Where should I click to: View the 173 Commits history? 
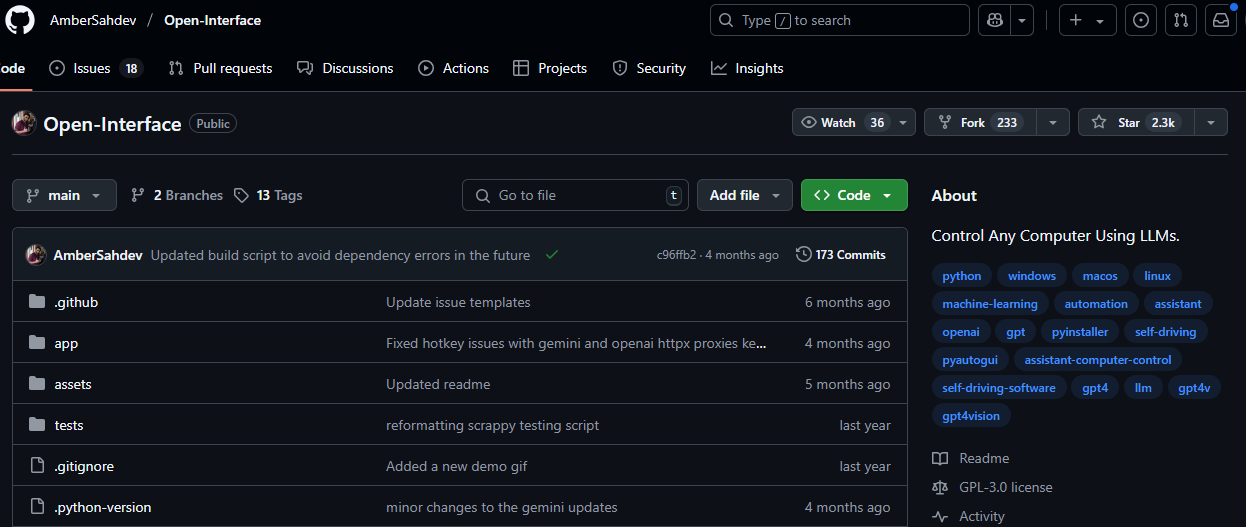pos(841,255)
